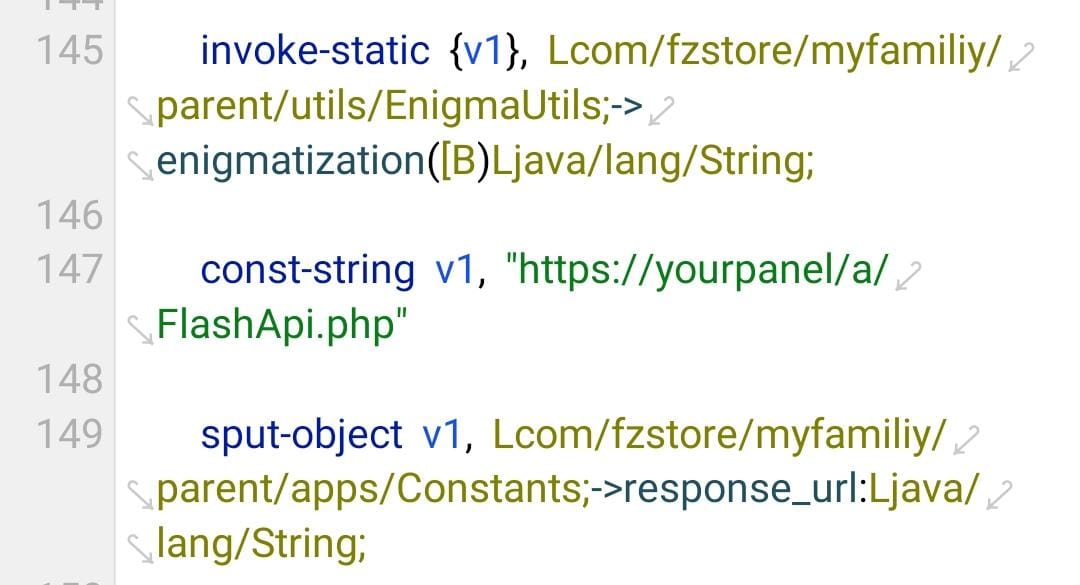Click the continuation arrow before "lang/String;" on last row
The image size is (1080, 585).
[x=140, y=544]
